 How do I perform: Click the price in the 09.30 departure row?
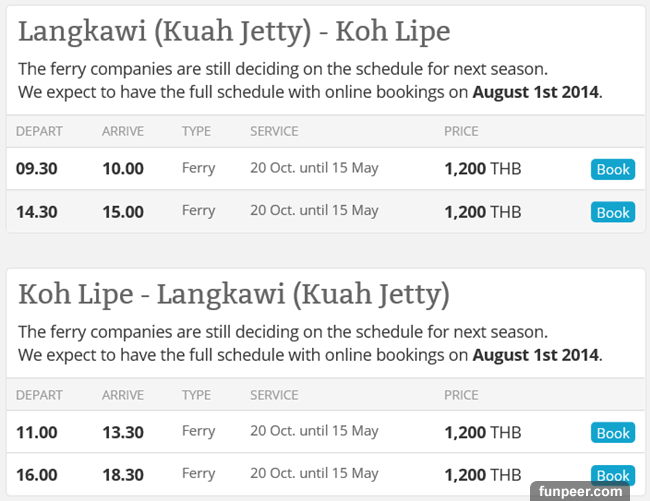tap(482, 169)
